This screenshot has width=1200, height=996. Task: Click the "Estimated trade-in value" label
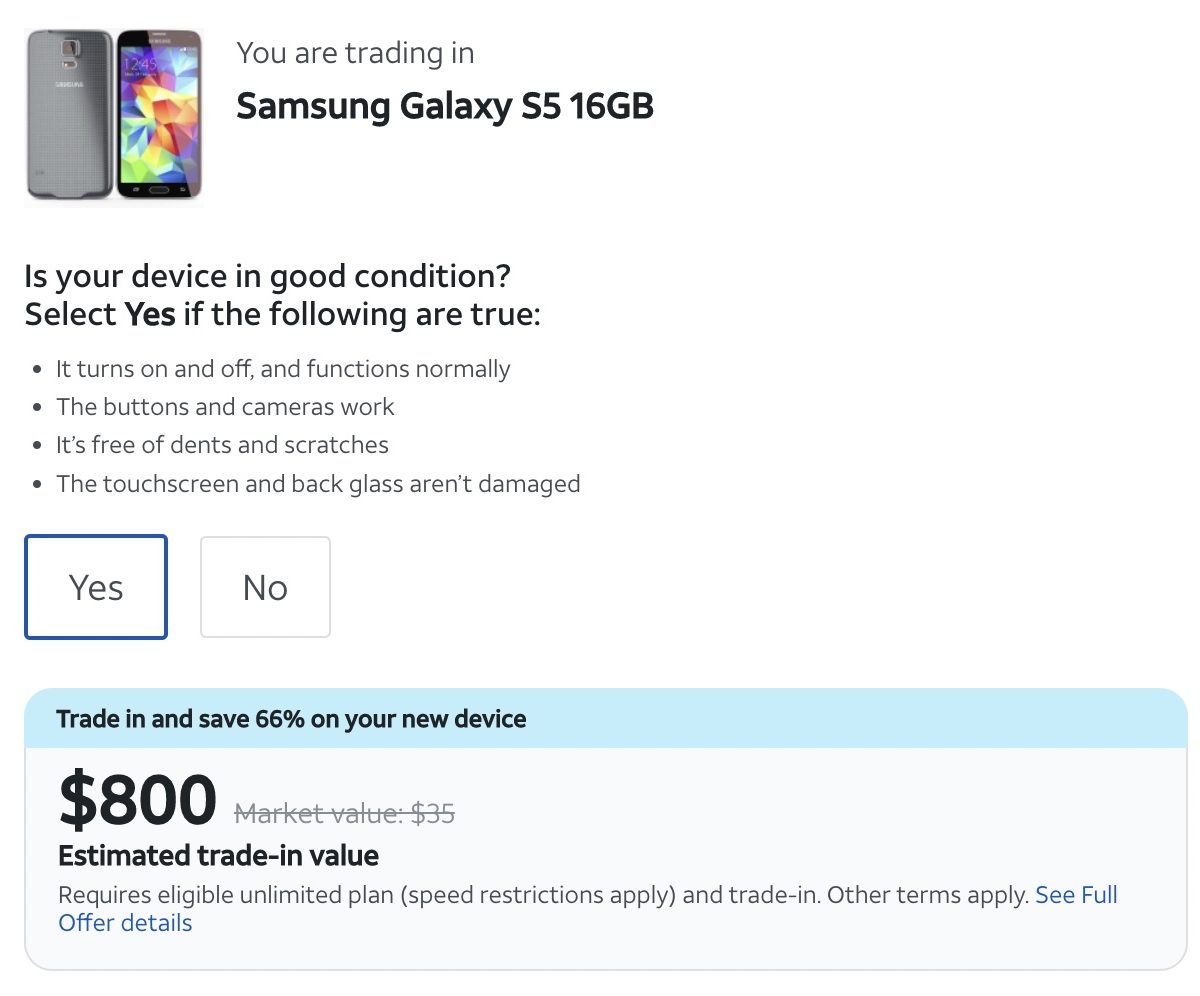[x=218, y=856]
